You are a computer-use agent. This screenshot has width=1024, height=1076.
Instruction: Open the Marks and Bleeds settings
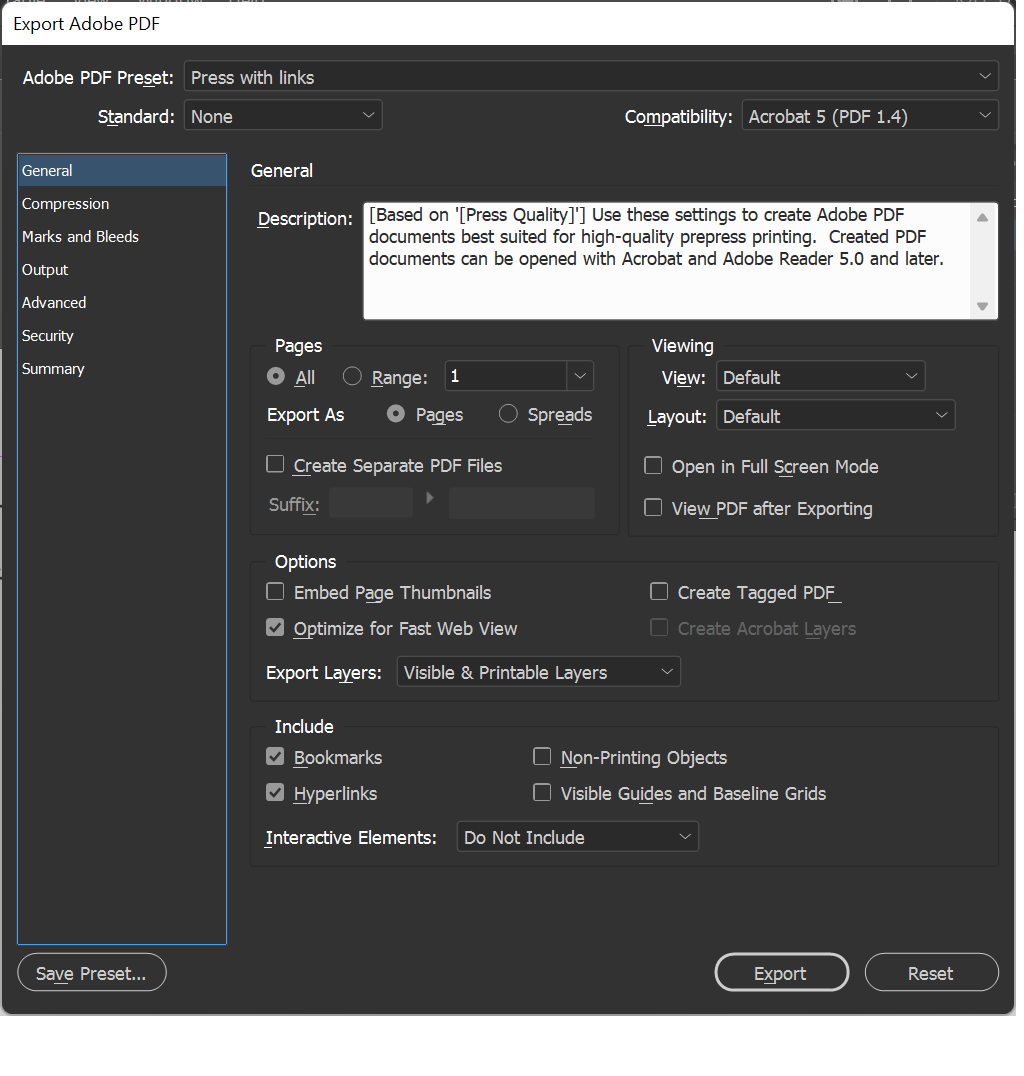80,236
